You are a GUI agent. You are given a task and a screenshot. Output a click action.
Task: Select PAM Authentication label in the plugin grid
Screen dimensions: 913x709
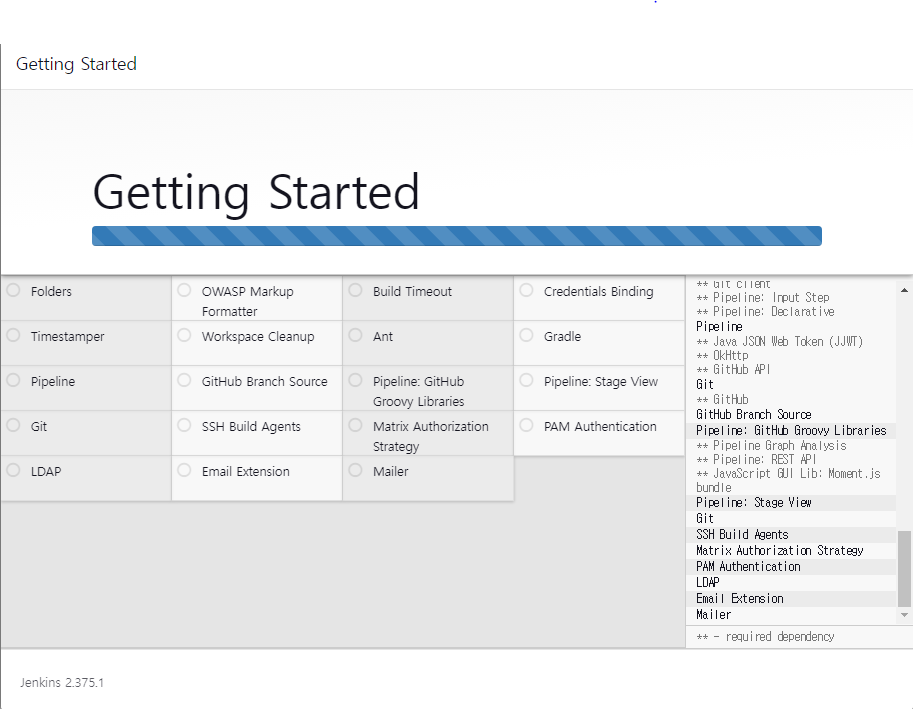pyautogui.click(x=600, y=427)
